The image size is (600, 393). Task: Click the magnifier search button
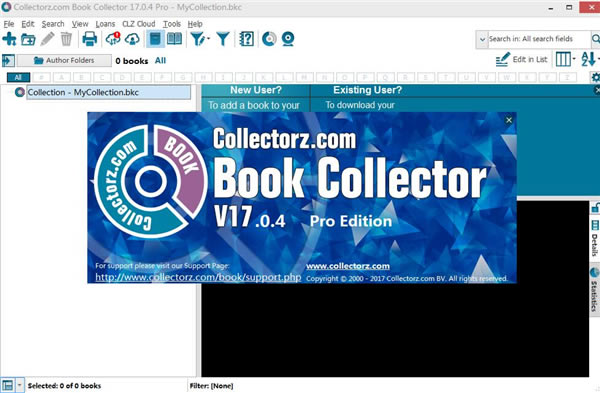point(595,39)
